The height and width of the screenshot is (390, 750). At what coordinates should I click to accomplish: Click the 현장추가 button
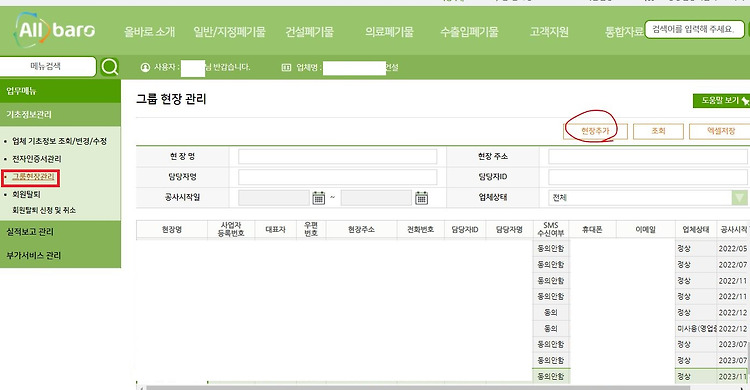(595, 131)
